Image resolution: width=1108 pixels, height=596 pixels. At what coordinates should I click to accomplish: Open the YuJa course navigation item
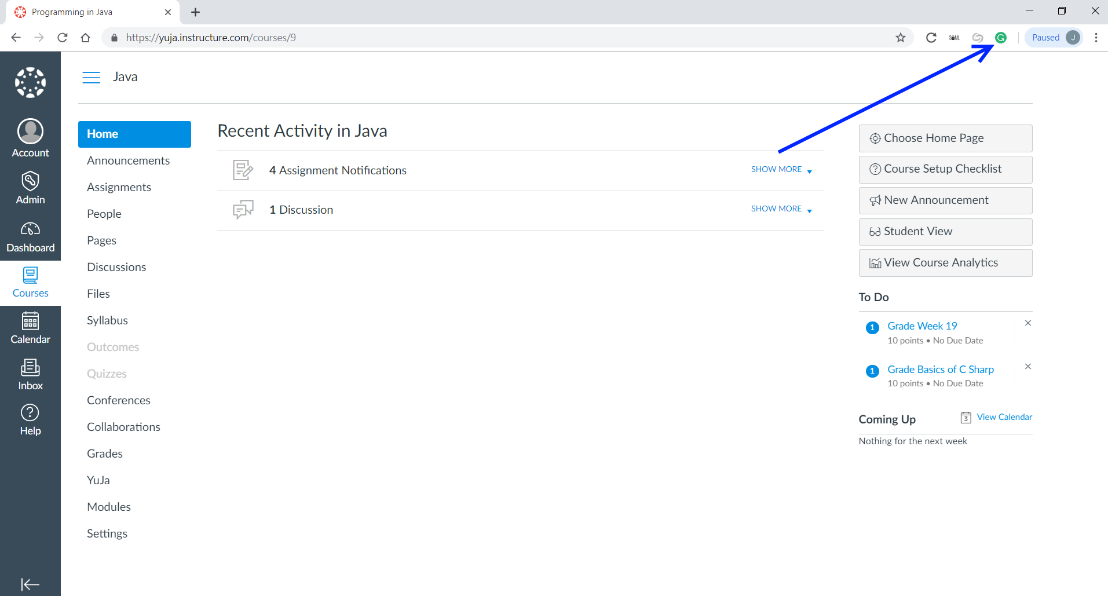pos(98,480)
